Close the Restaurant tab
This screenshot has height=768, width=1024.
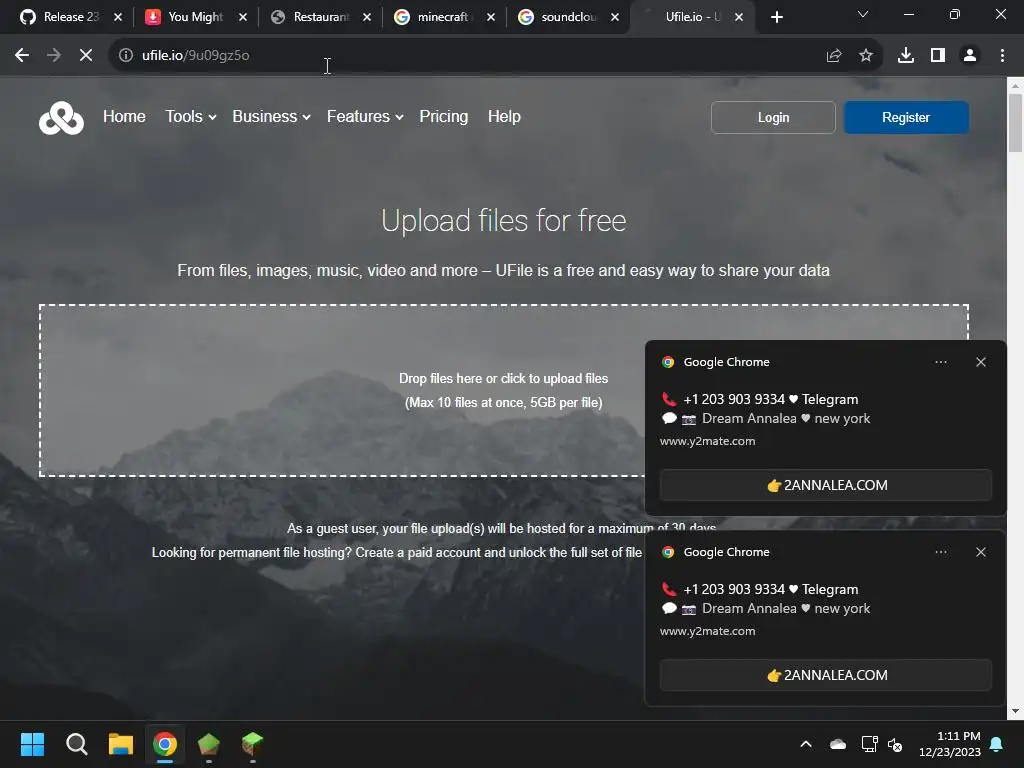[x=367, y=17]
